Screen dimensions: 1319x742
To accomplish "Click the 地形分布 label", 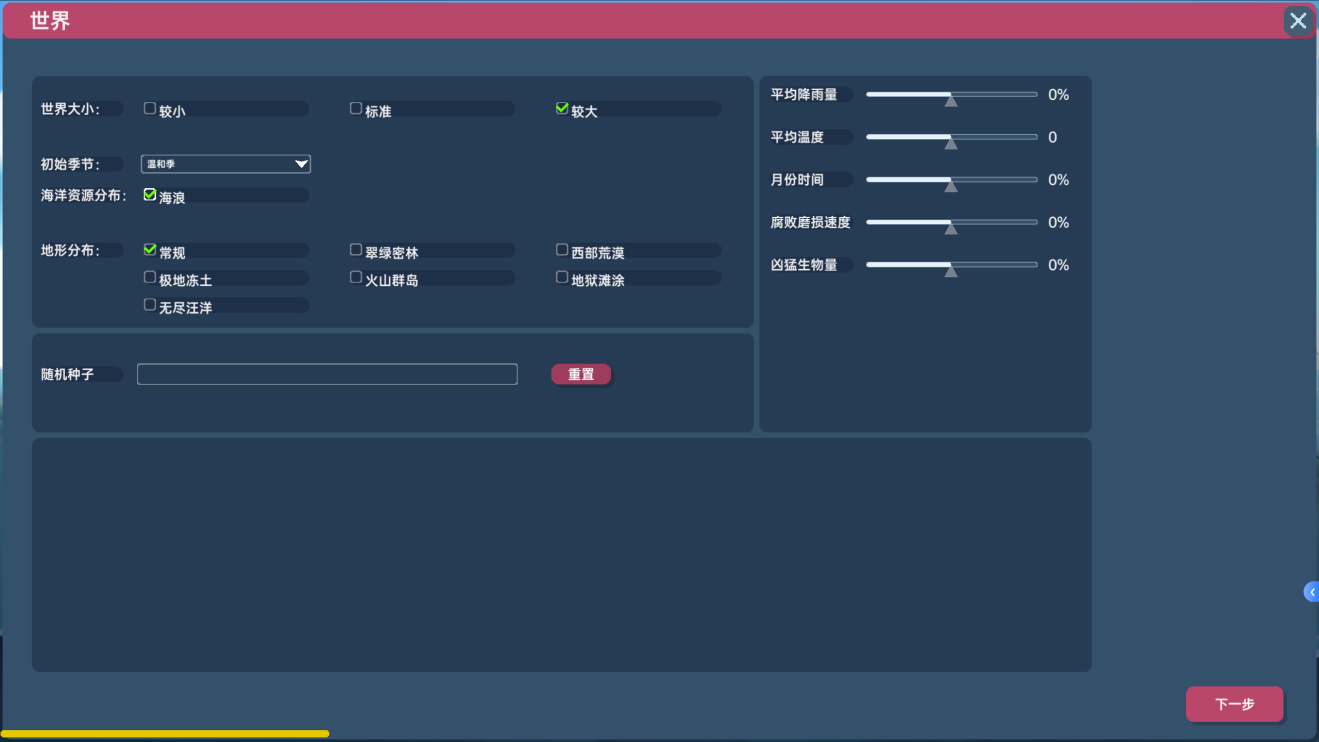I will (70, 250).
